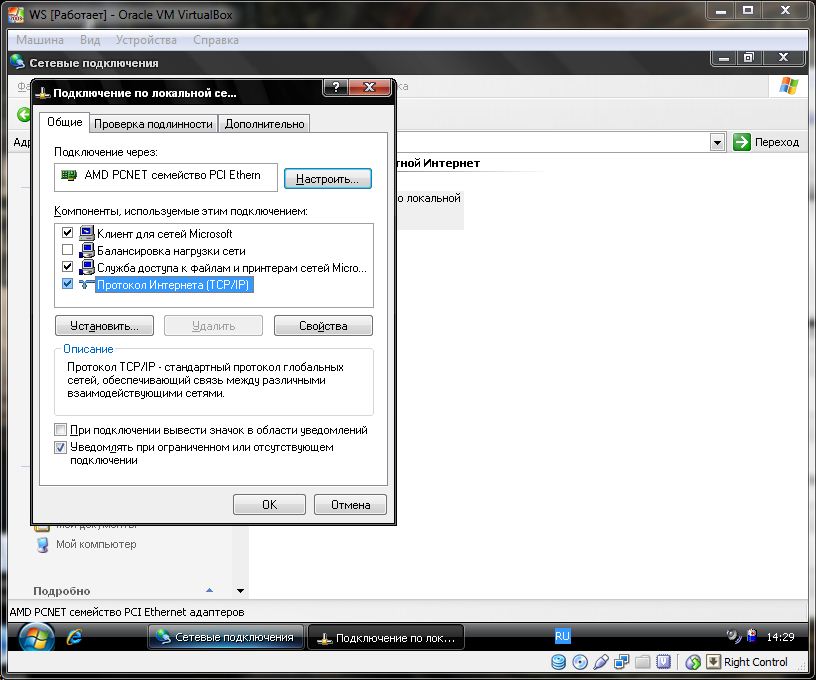Click the Windows flag logo in toolbar
816x680 pixels.
[x=788, y=86]
